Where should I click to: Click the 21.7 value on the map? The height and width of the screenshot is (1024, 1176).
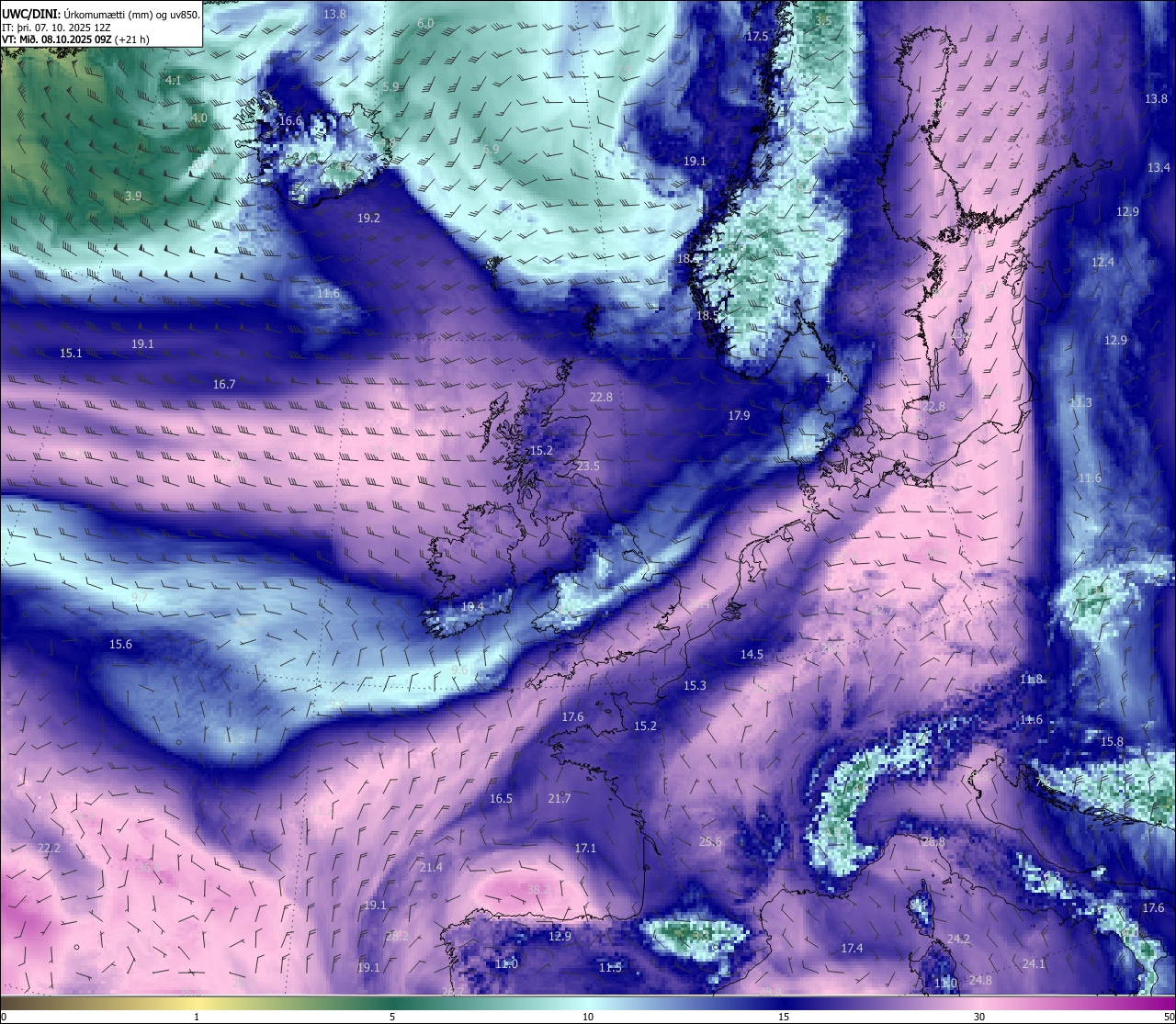(x=559, y=798)
